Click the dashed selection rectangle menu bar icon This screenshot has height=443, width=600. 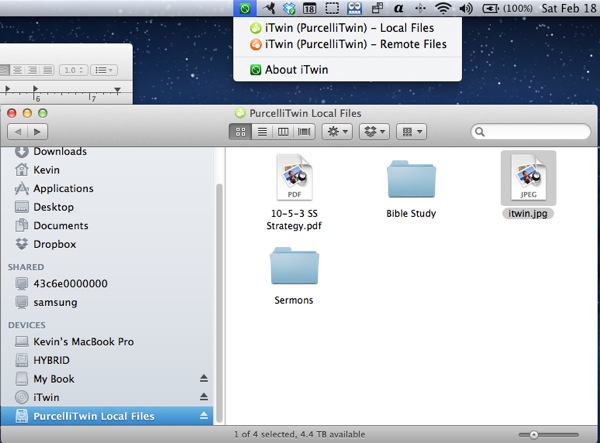[332, 8]
